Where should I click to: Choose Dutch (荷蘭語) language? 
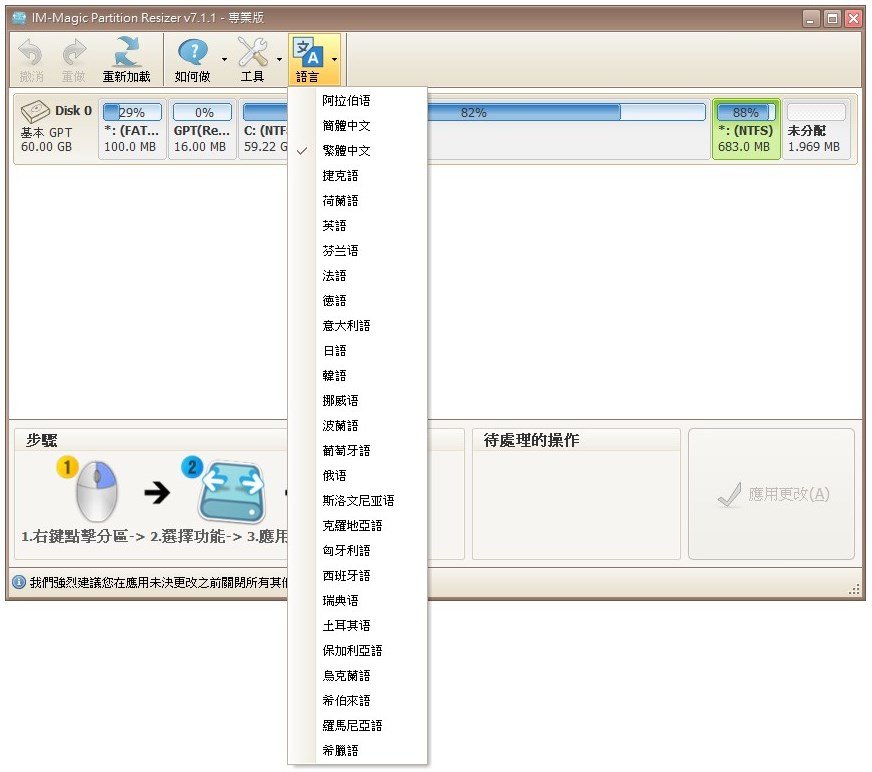(x=358, y=201)
